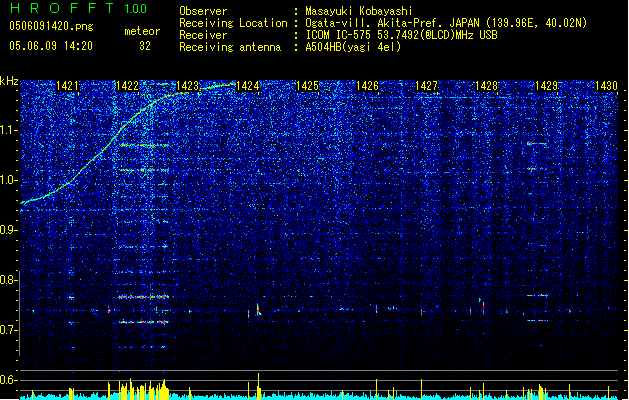Click the 0.7 kHz axis label
The width and height of the screenshot is (629, 400).
tap(8, 330)
